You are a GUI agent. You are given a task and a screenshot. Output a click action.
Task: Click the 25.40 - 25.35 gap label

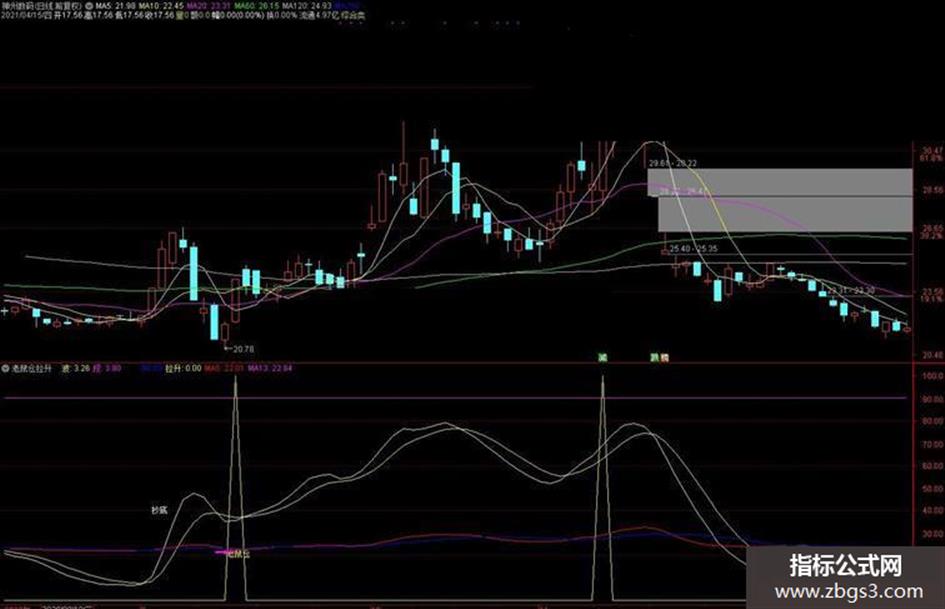coord(693,248)
